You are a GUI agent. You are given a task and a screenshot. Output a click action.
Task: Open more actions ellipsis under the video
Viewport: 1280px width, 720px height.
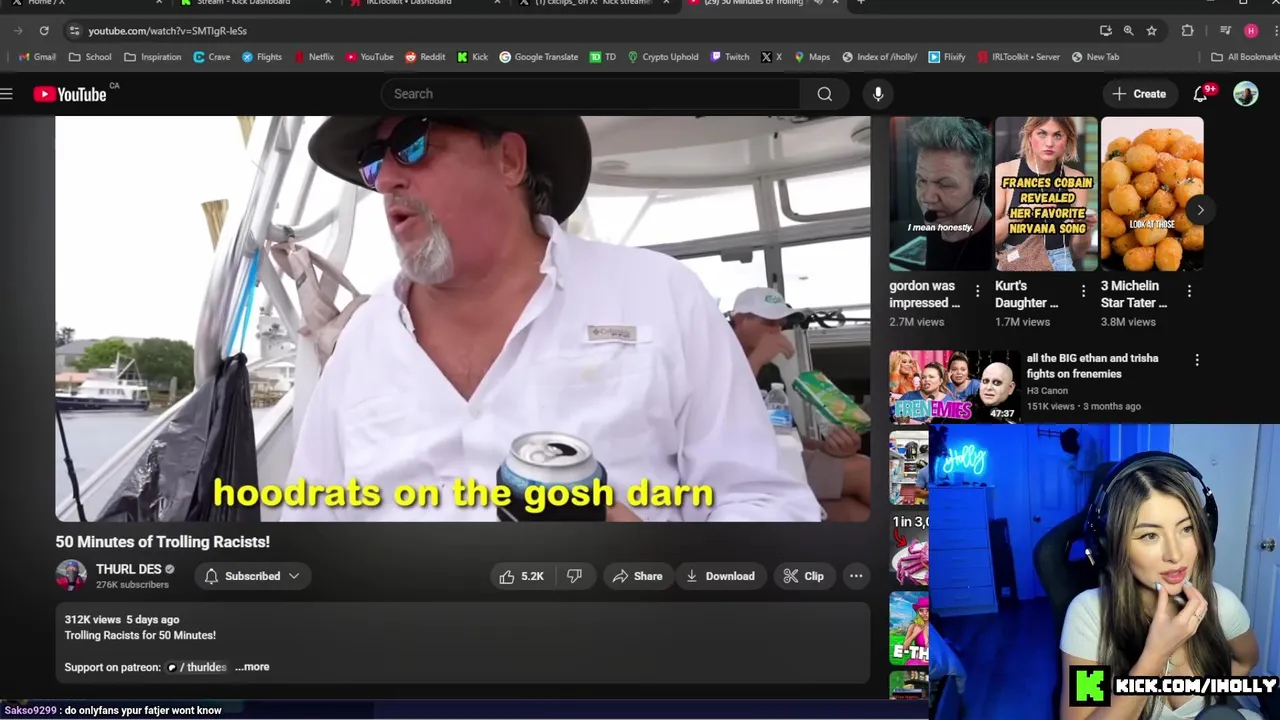856,576
